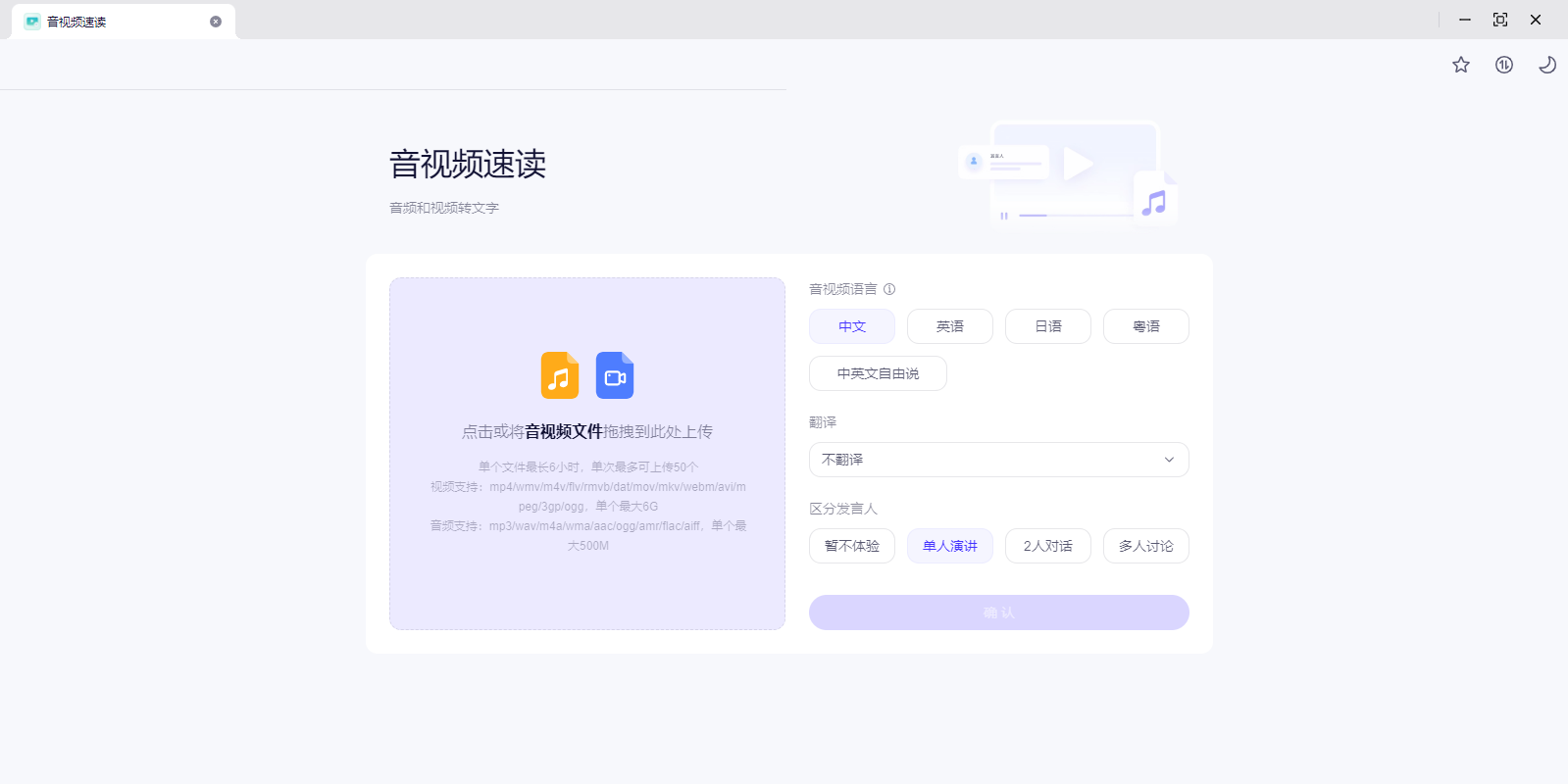Select 中英文自由说 language mode
This screenshot has height=784, width=1568.
[x=878, y=373]
